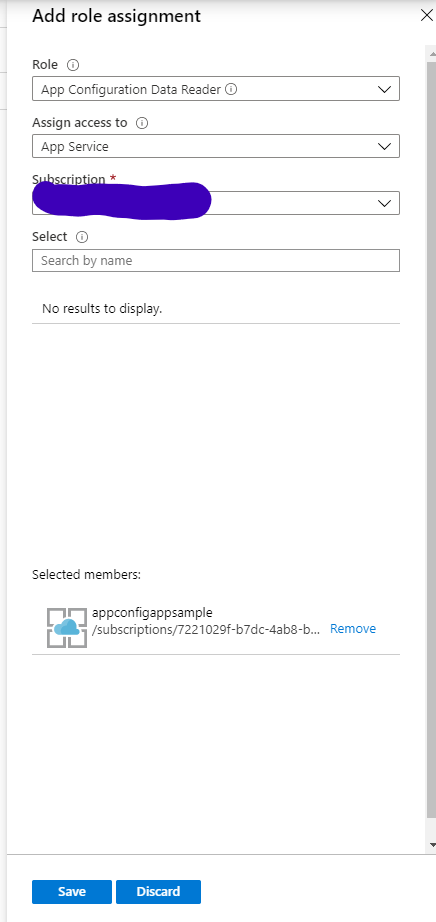Expand the Subscription dropdown
The height and width of the screenshot is (922, 436).
(216, 203)
